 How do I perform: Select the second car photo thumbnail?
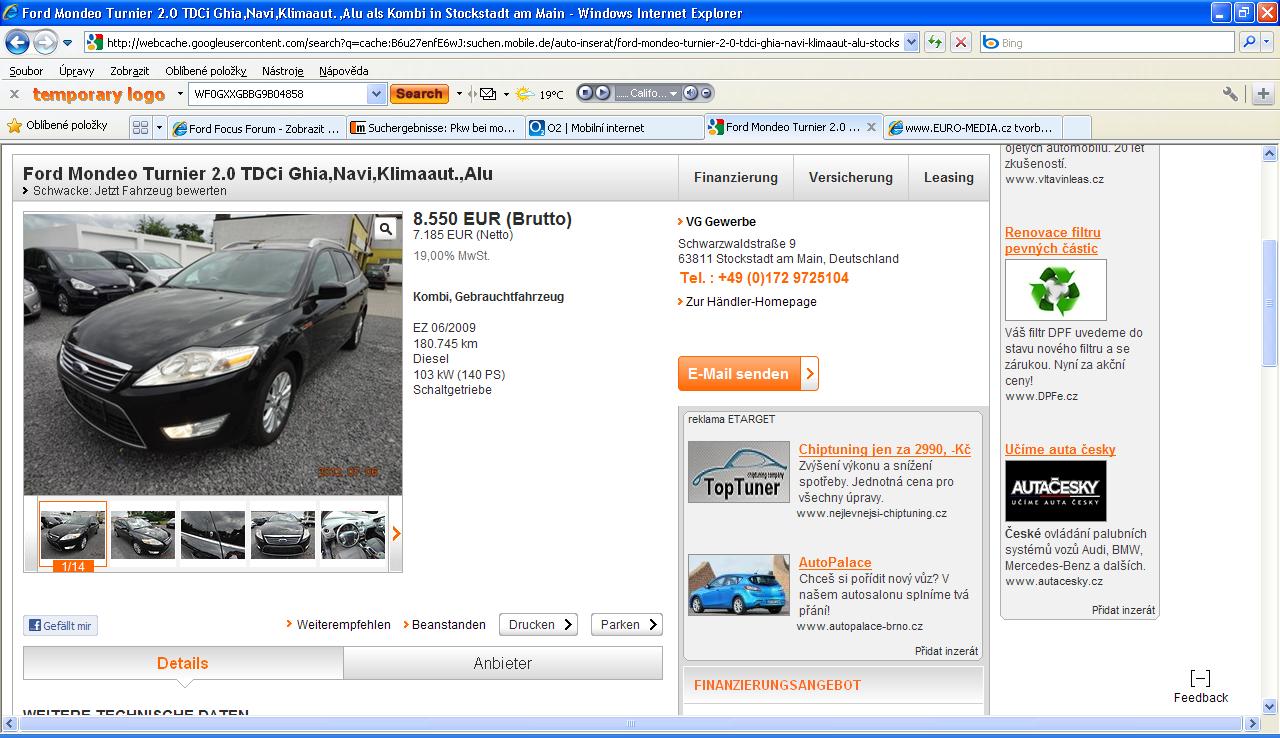[143, 535]
